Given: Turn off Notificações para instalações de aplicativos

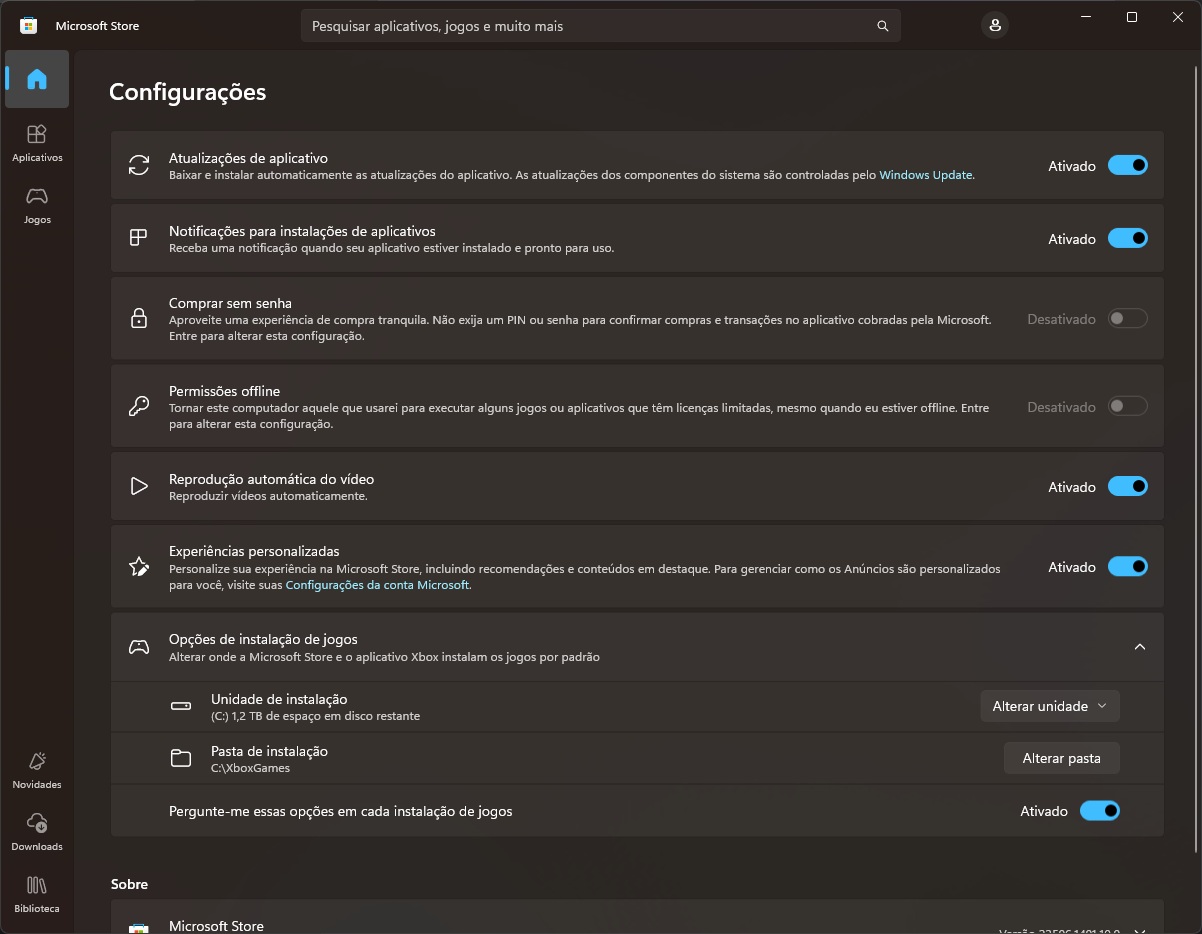Looking at the screenshot, I should 1128,238.
